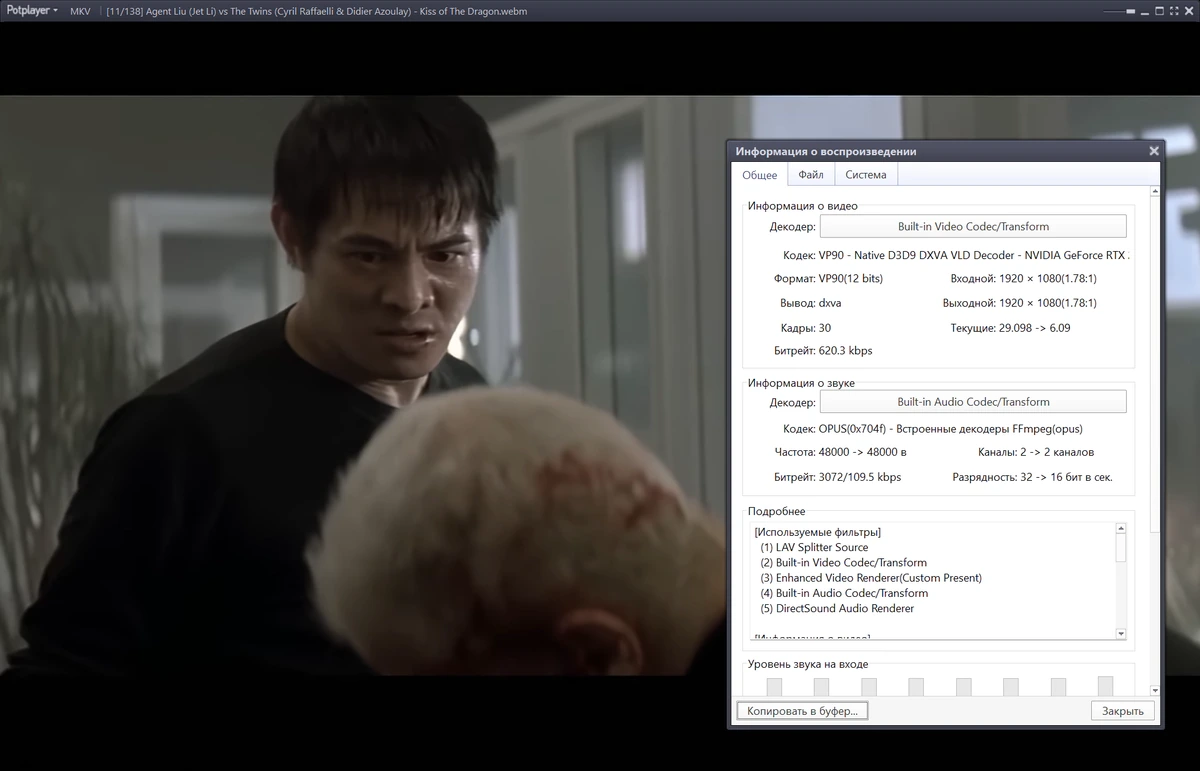Select the (2) Built-in Video Codec/Transform list line
Screen dimensions: 1200x771
[x=844, y=563]
